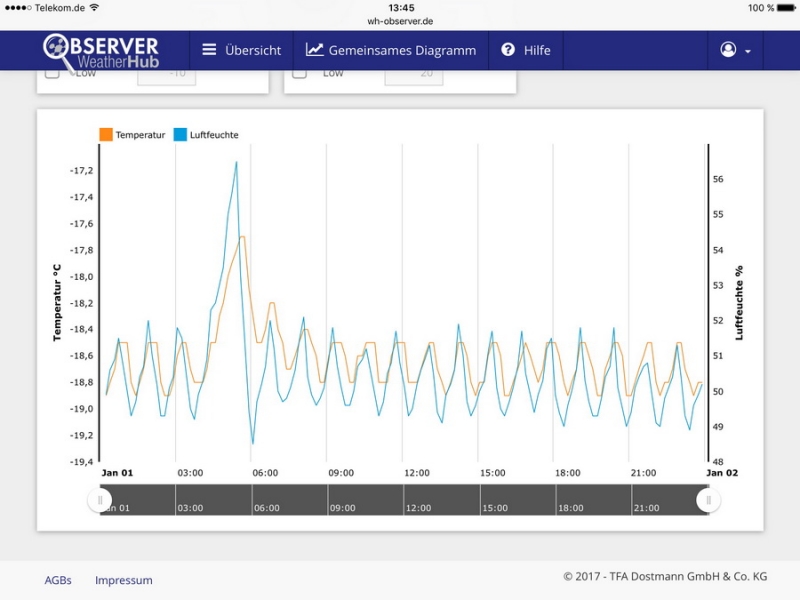The width and height of the screenshot is (800, 600).
Task: Click the wh-observer.de address bar
Action: coord(400,21)
